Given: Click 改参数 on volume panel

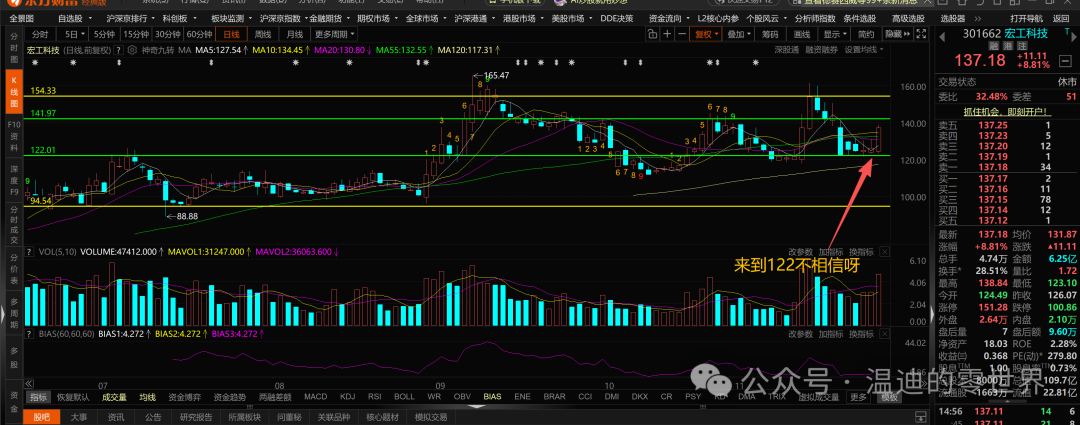Looking at the screenshot, I should [801, 251].
